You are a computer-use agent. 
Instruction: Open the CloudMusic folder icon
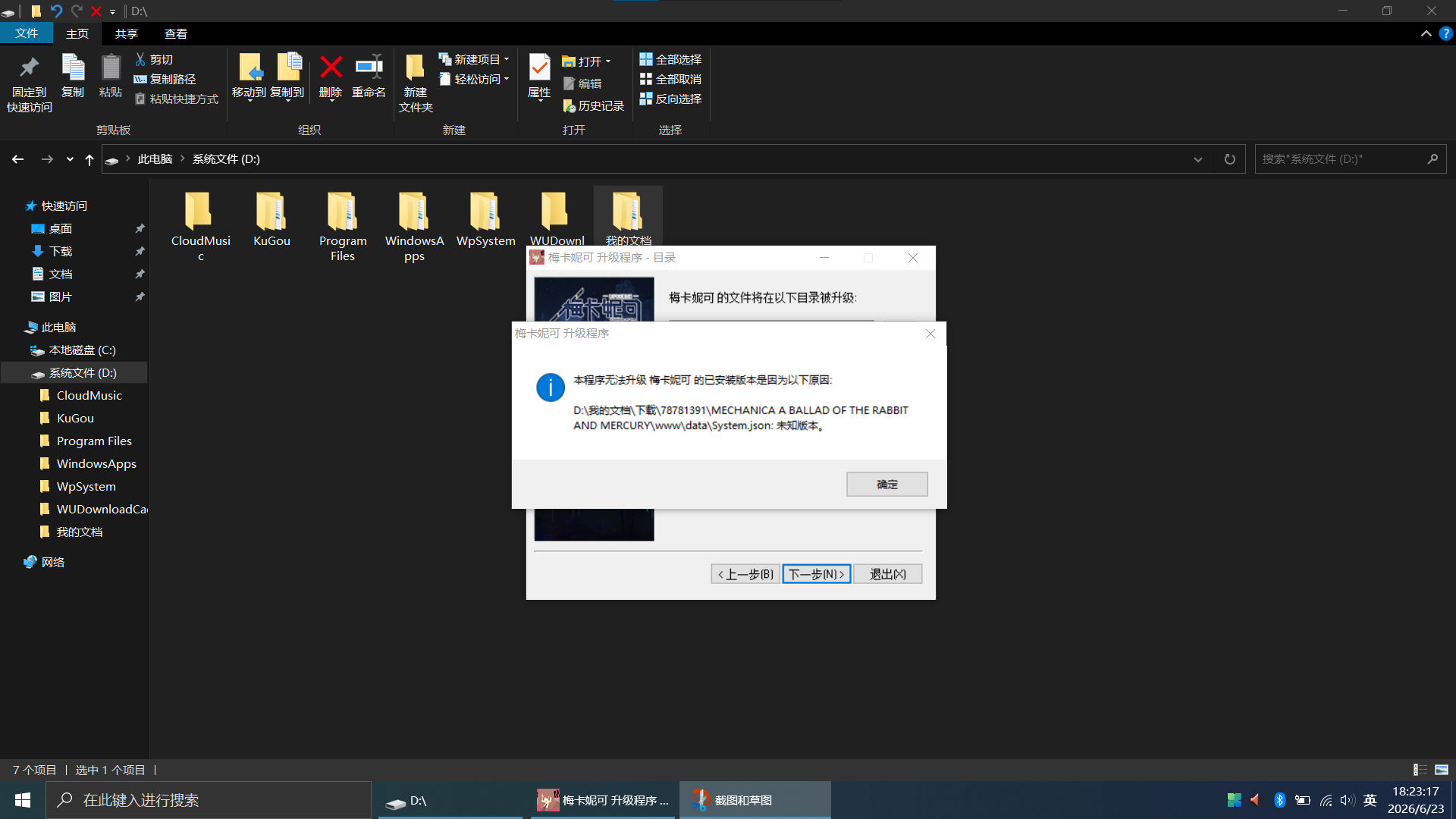[x=200, y=226]
